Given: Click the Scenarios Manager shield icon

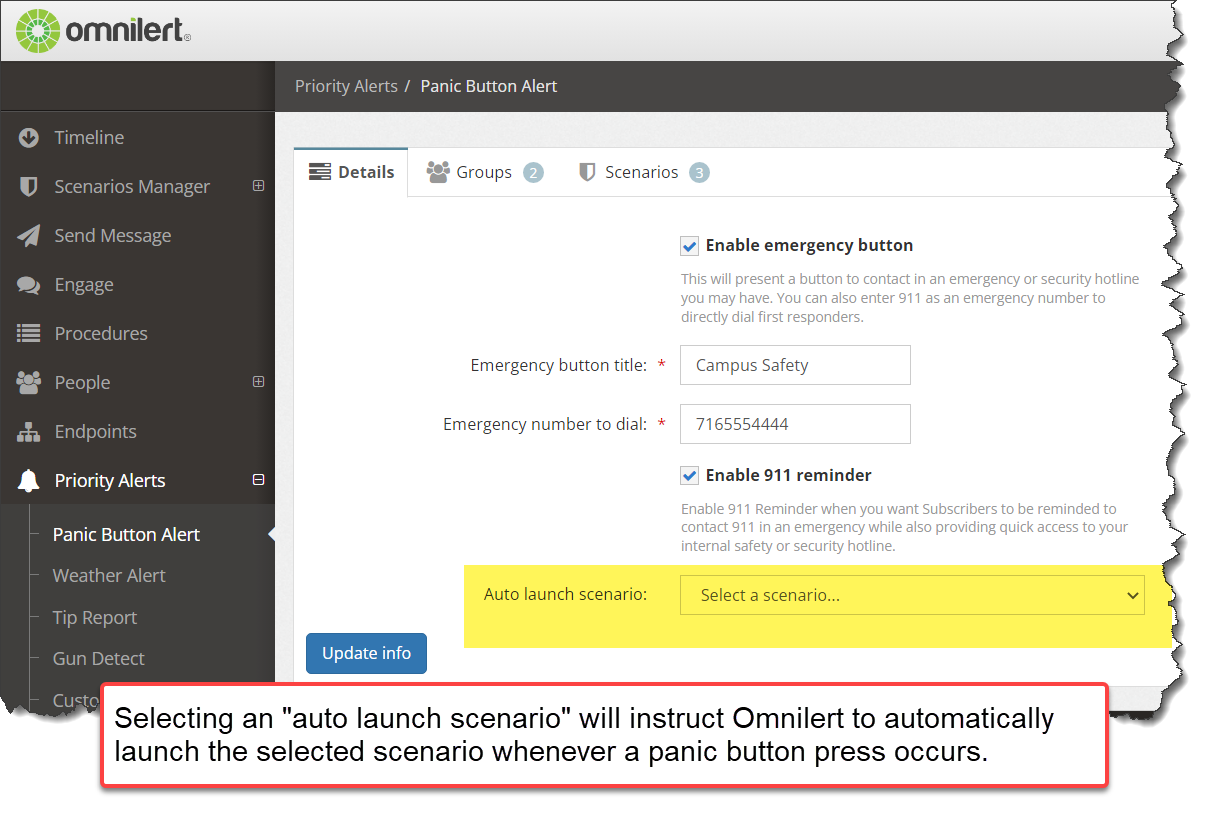Looking at the screenshot, I should 29,187.
